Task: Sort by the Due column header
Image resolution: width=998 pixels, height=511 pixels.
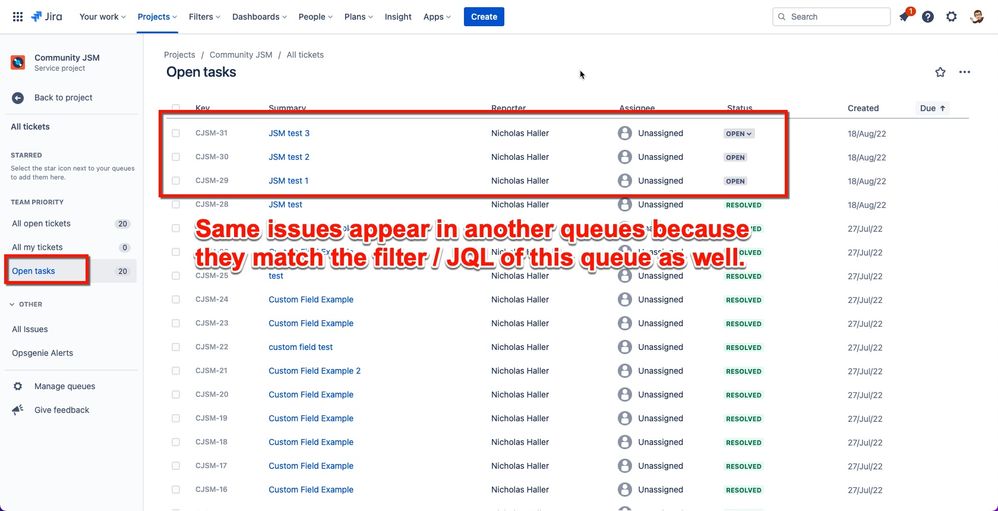Action: [932, 108]
